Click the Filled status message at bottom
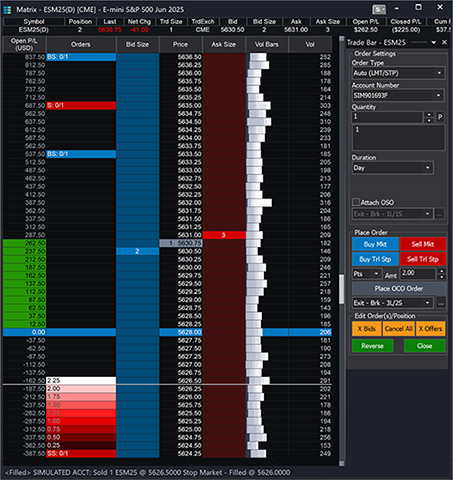The image size is (453, 480). click(147, 473)
